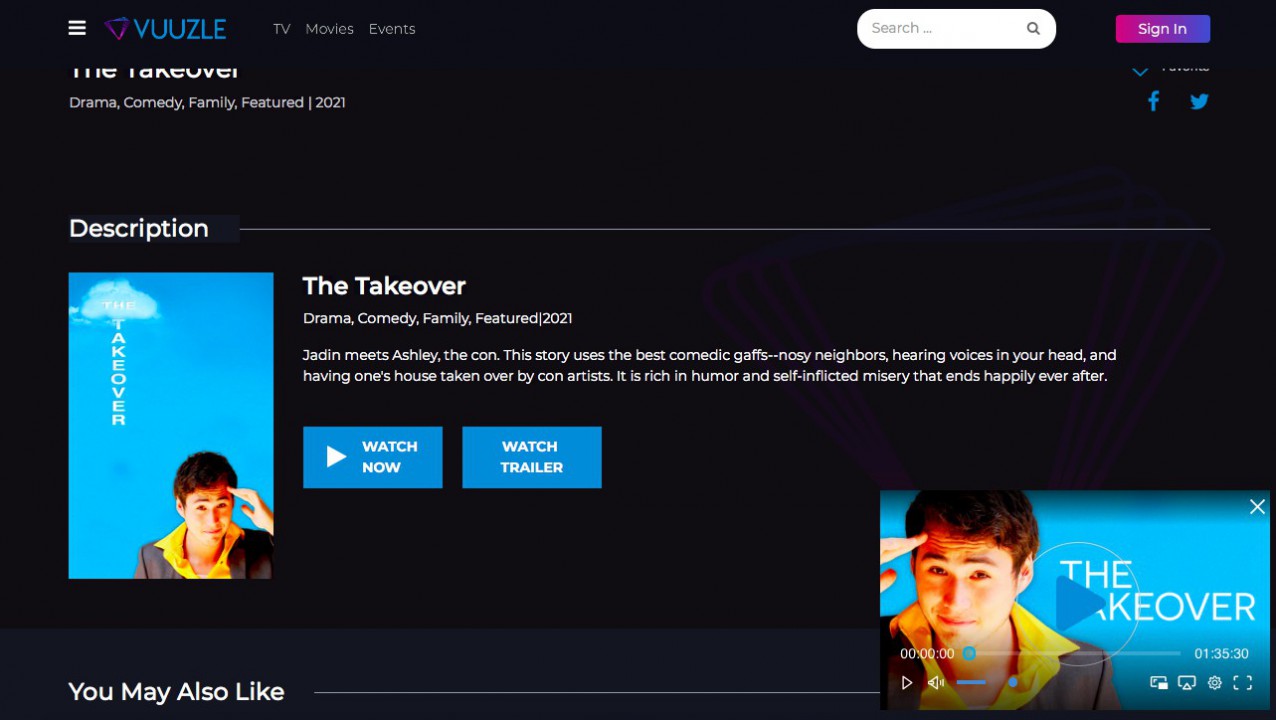Share on Twitter
This screenshot has width=1276, height=720.
(x=1199, y=101)
